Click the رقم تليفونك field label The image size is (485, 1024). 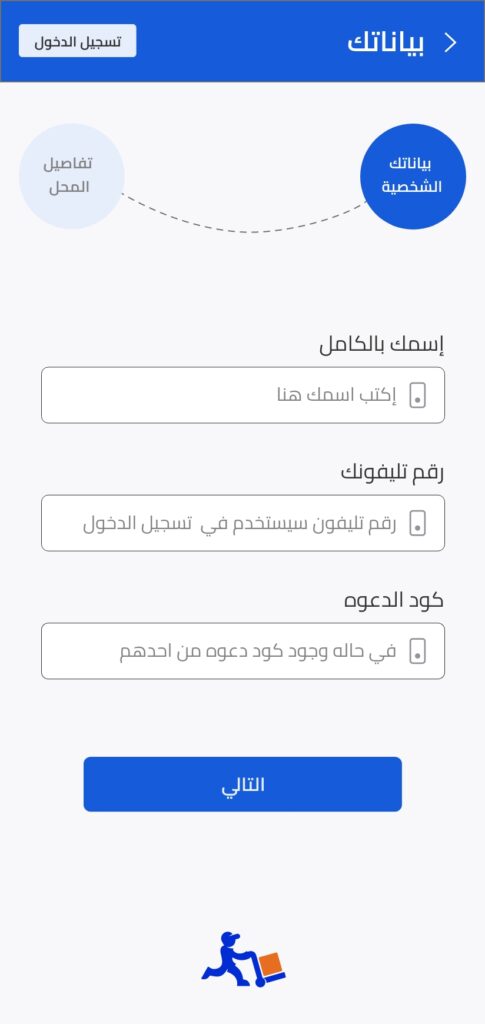coord(392,472)
